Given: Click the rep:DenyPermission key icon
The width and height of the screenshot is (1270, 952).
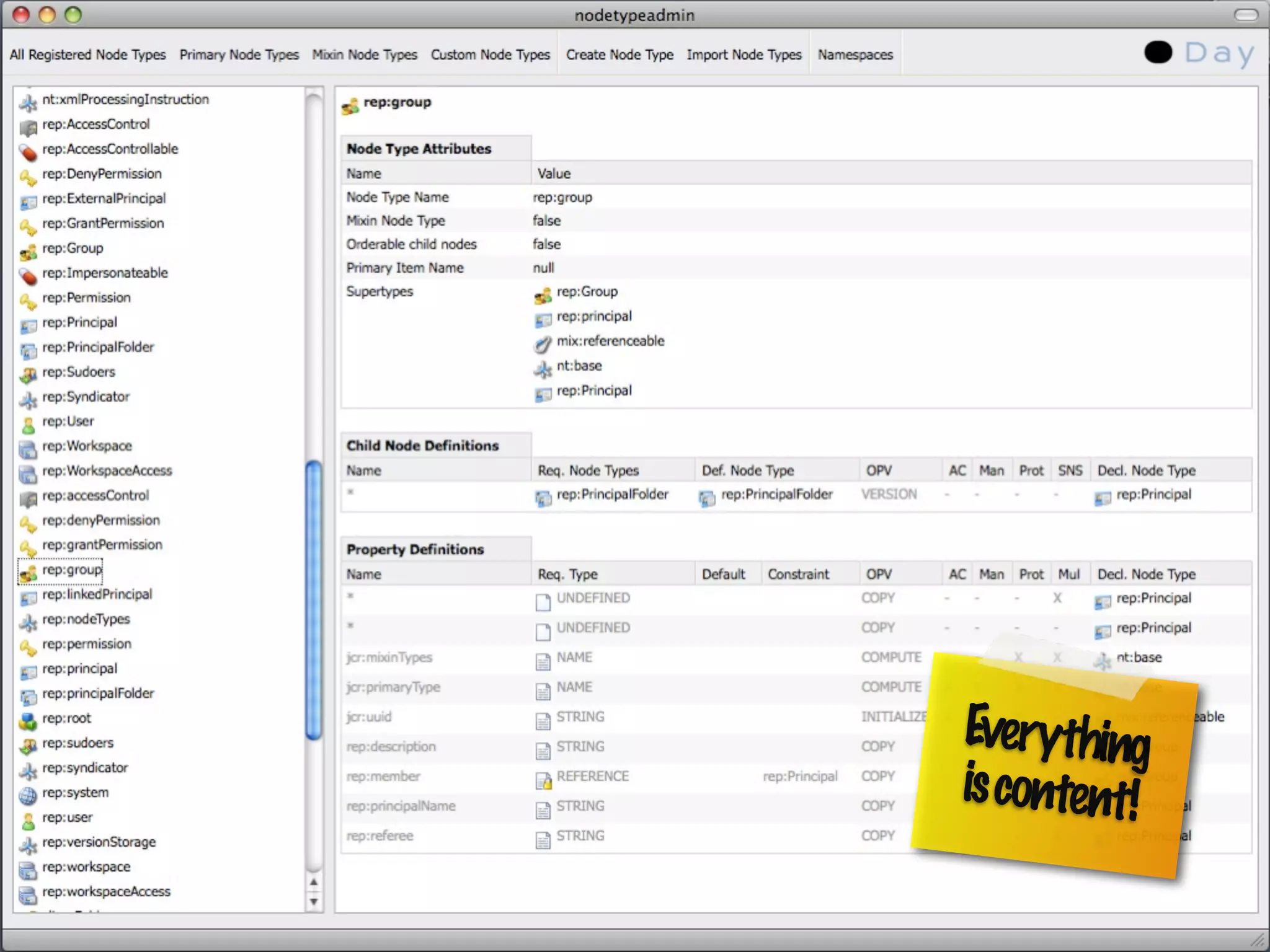Looking at the screenshot, I should [28, 177].
